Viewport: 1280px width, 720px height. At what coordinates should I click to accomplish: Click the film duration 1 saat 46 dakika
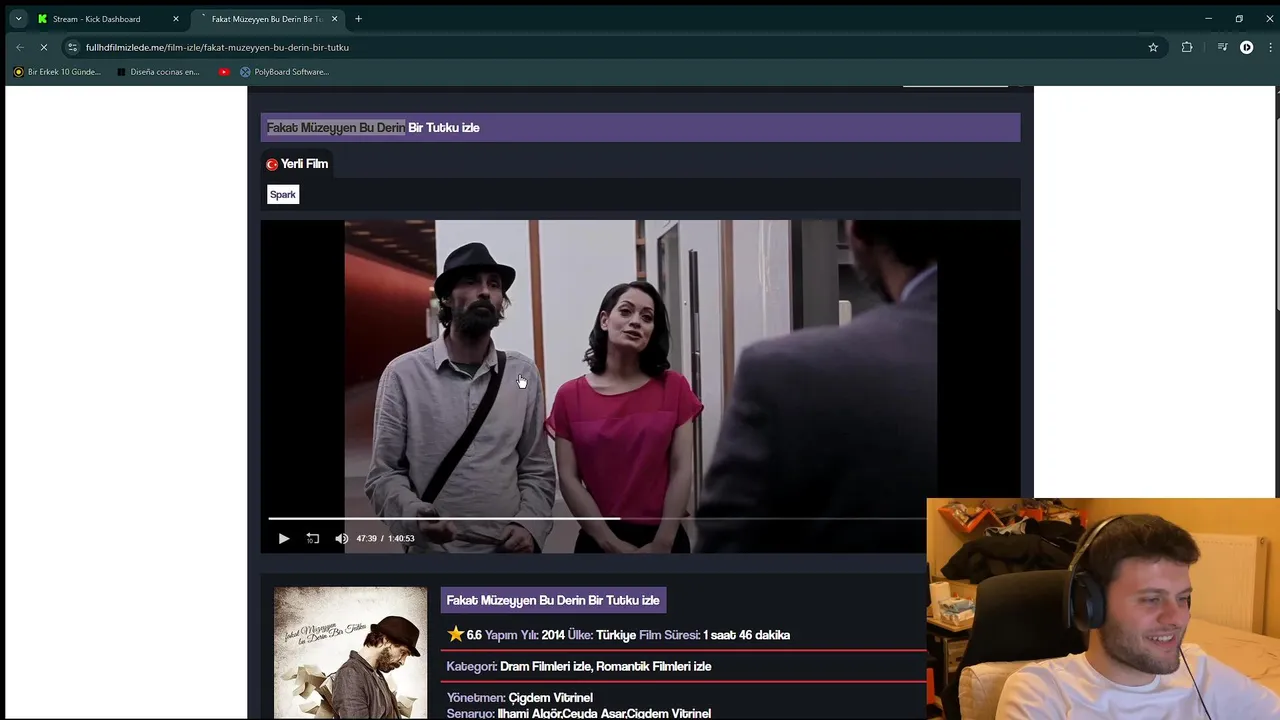coord(747,635)
